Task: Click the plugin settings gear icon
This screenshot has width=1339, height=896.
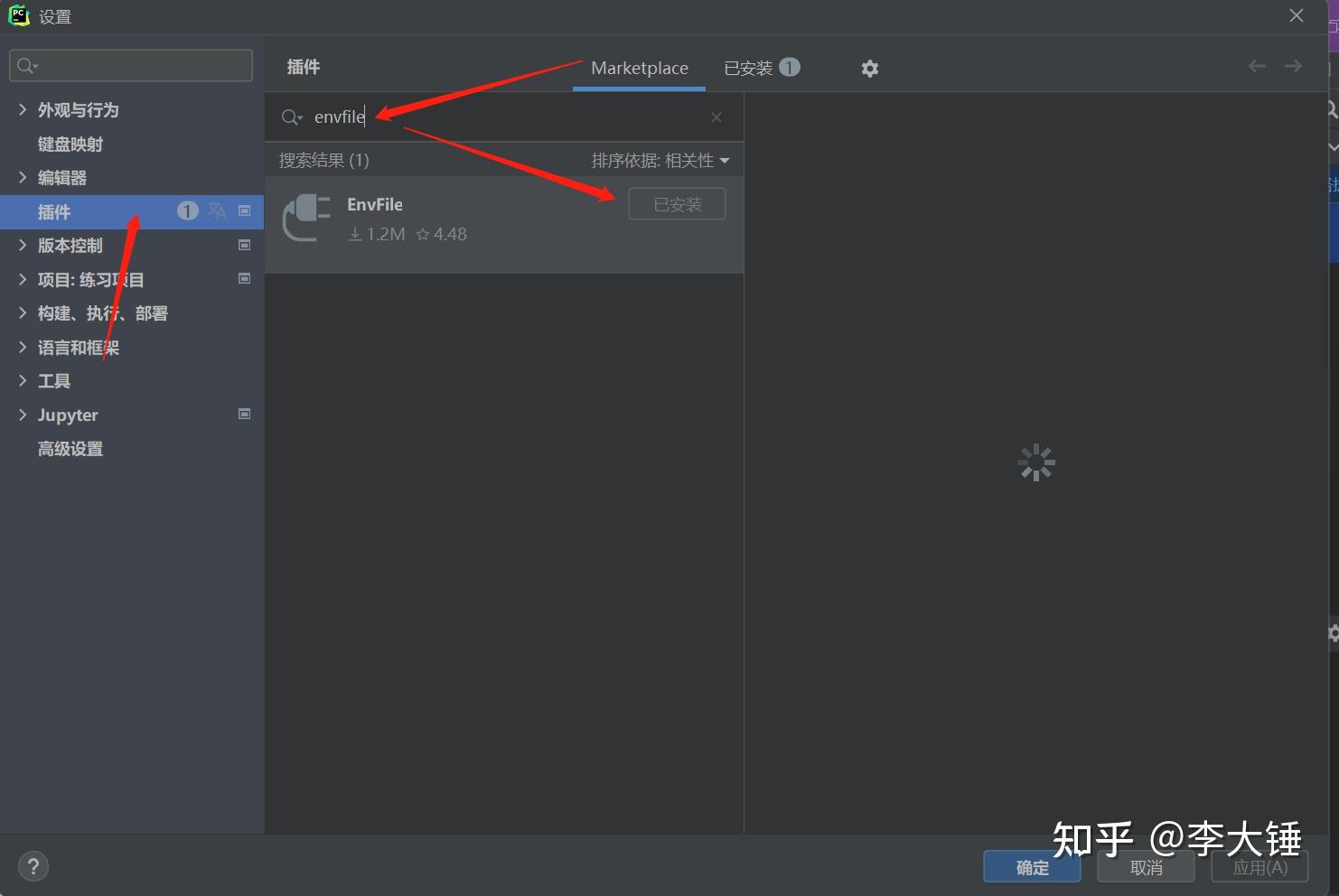Action: point(870,69)
